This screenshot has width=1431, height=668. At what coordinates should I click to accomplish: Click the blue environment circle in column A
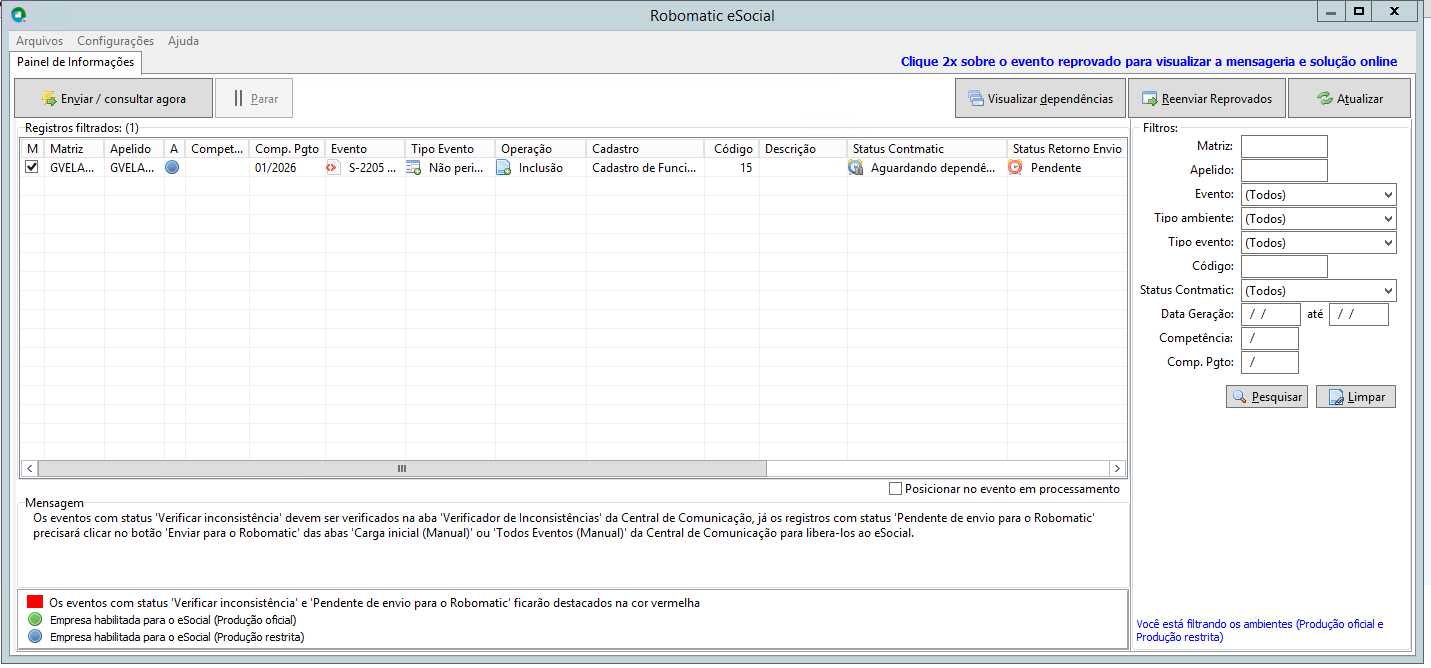click(172, 168)
